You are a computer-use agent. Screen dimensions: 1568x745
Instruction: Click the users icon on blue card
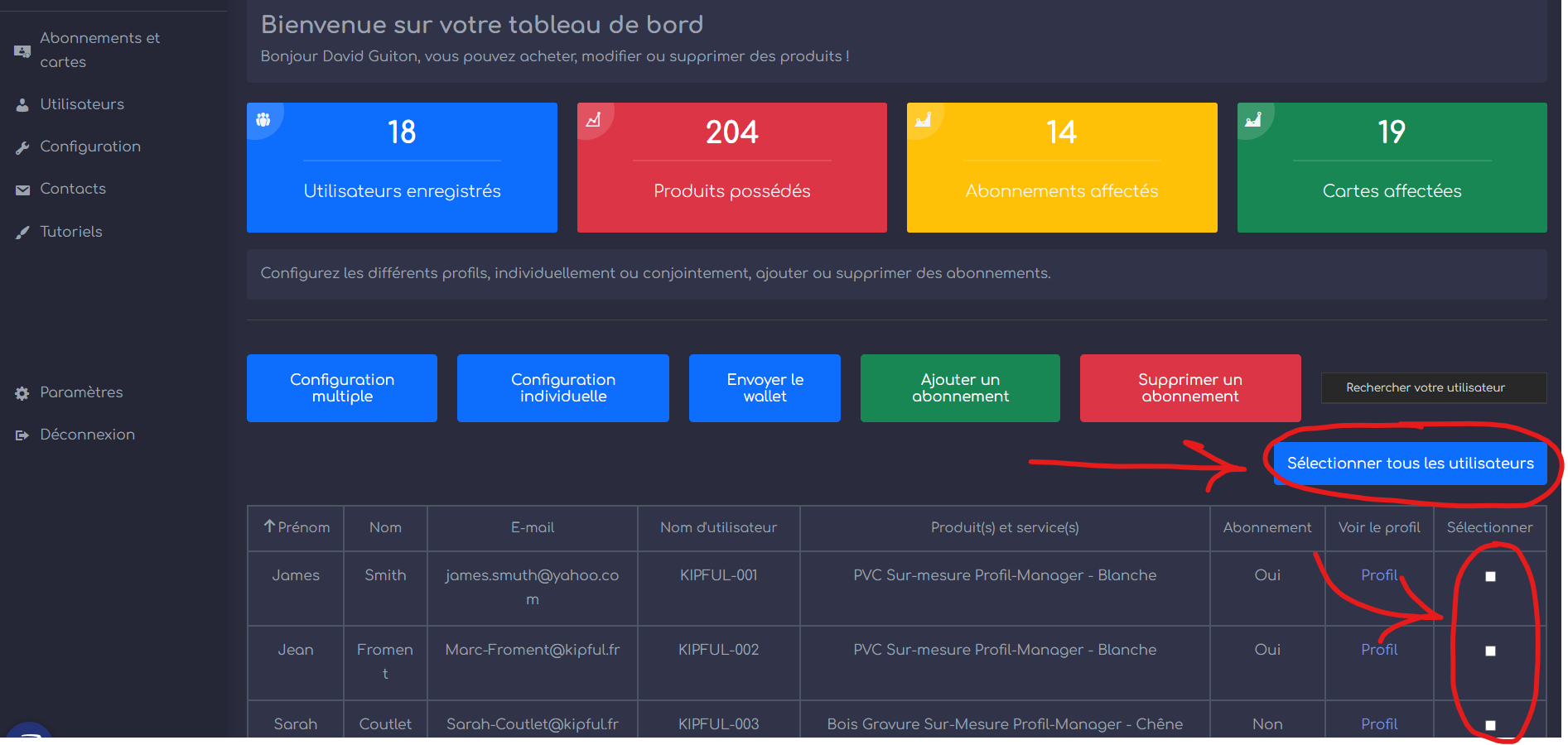tap(263, 119)
